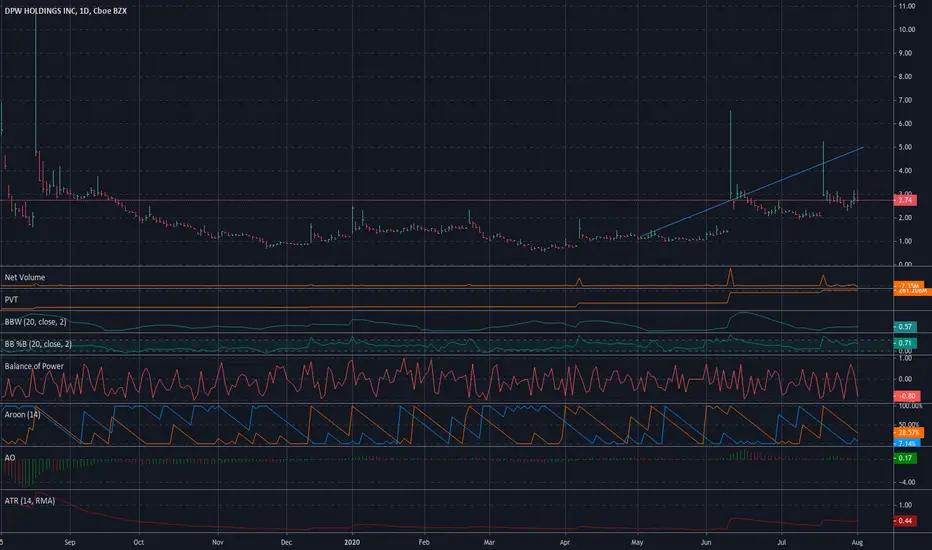Click the -4.00 AO scale label

tap(906, 482)
